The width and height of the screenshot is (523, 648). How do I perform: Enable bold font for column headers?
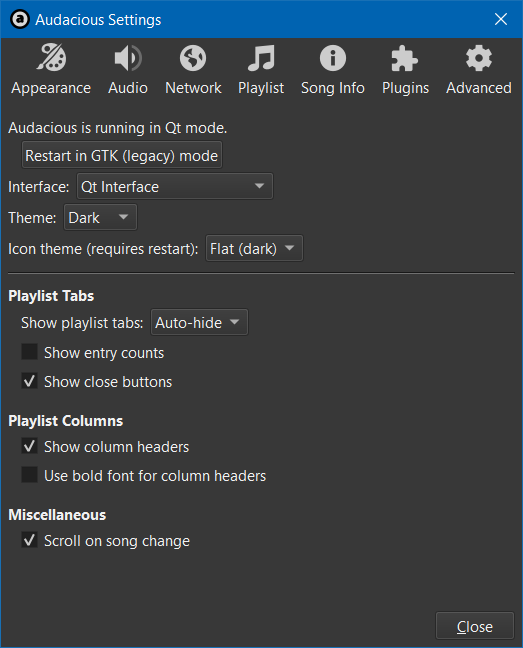coord(30,475)
